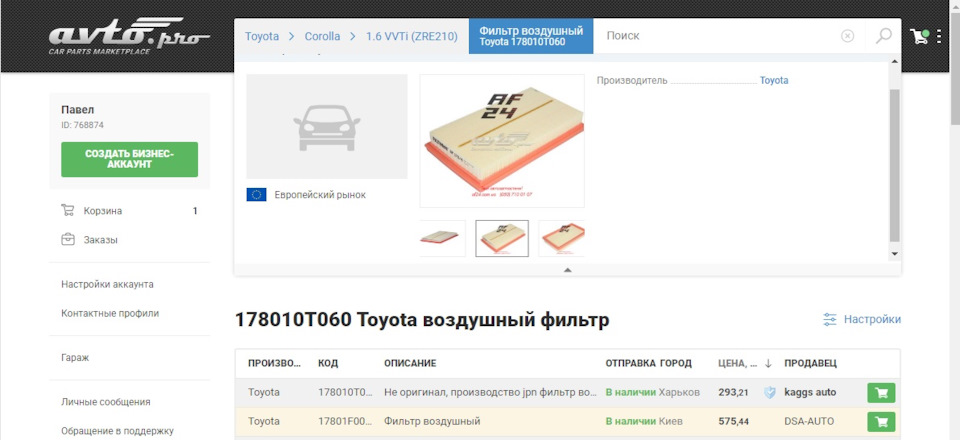This screenshot has width=960, height=440.
Task: Click the cart count 1 in the sidebar
Action: click(195, 211)
